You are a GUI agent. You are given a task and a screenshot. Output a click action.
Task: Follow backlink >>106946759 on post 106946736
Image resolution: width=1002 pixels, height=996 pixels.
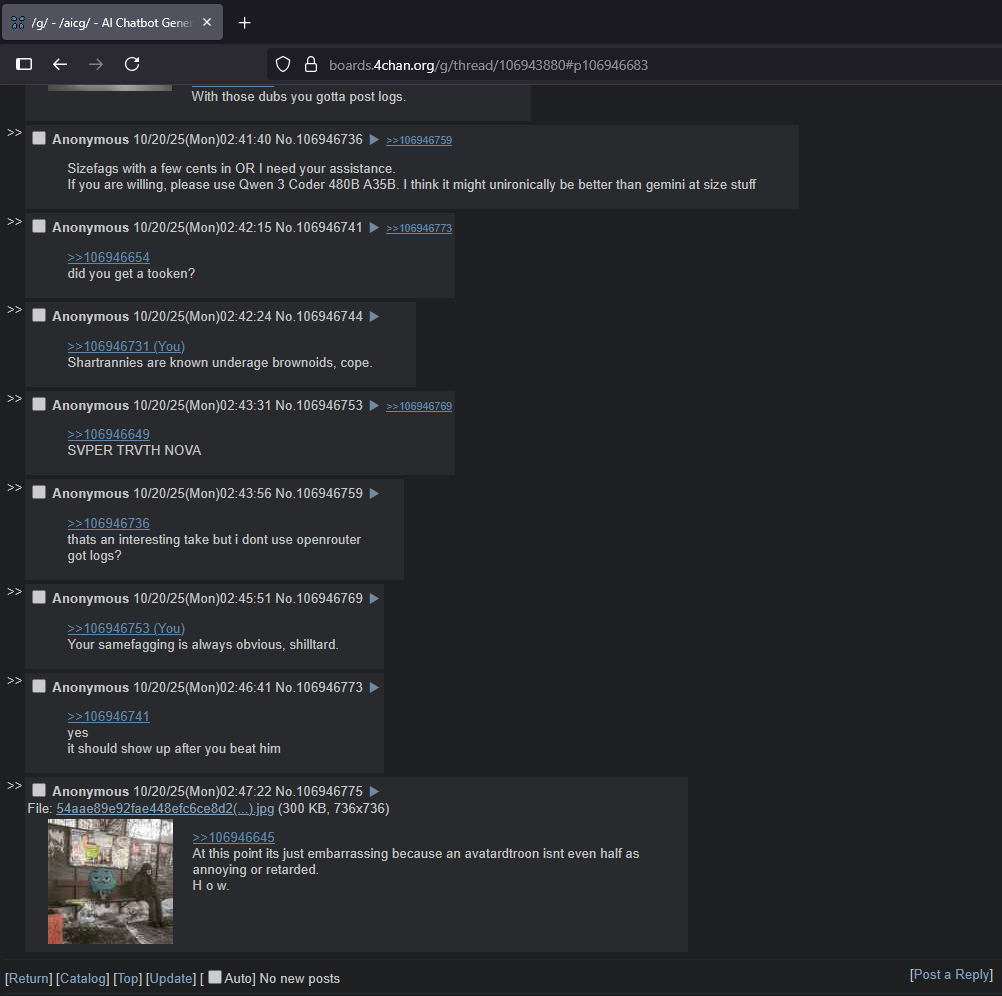(419, 140)
